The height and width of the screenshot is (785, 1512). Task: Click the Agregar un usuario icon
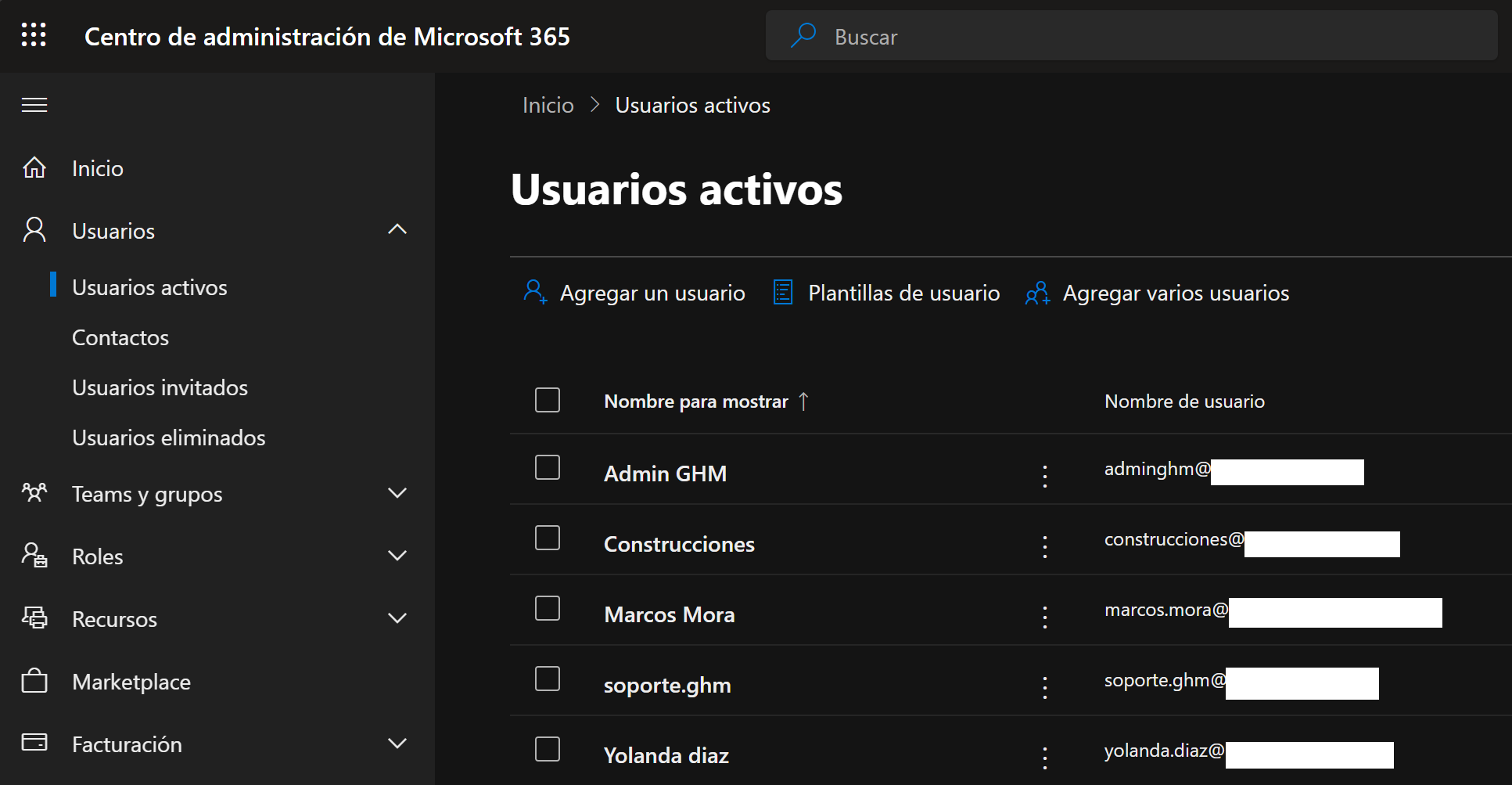tap(535, 293)
